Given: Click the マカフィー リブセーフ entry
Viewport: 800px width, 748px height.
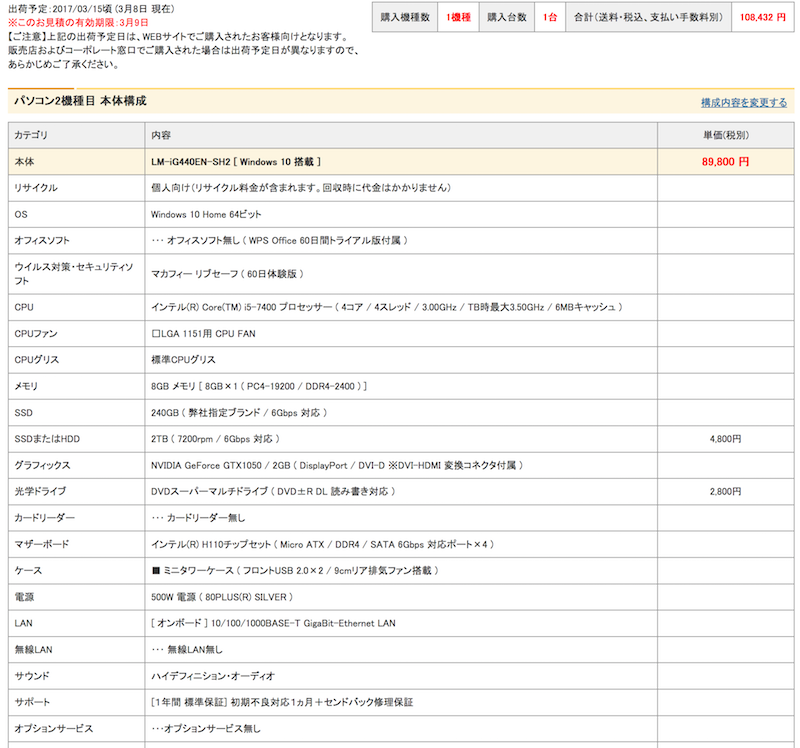Looking at the screenshot, I should coord(227,274).
